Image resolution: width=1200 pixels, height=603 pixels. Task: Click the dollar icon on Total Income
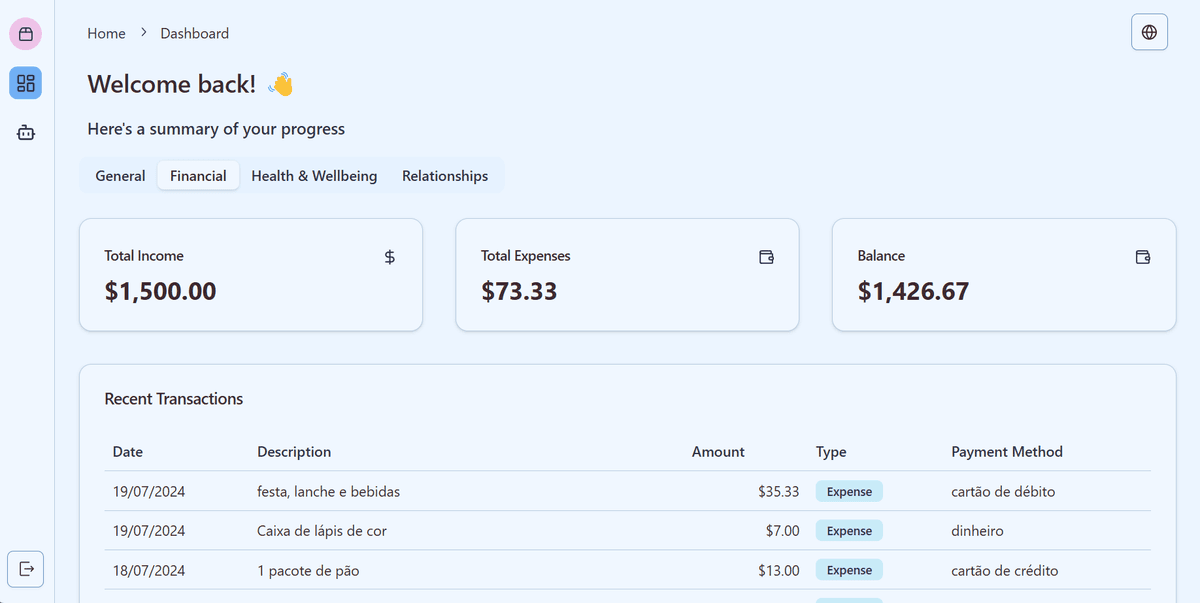pyautogui.click(x=390, y=257)
